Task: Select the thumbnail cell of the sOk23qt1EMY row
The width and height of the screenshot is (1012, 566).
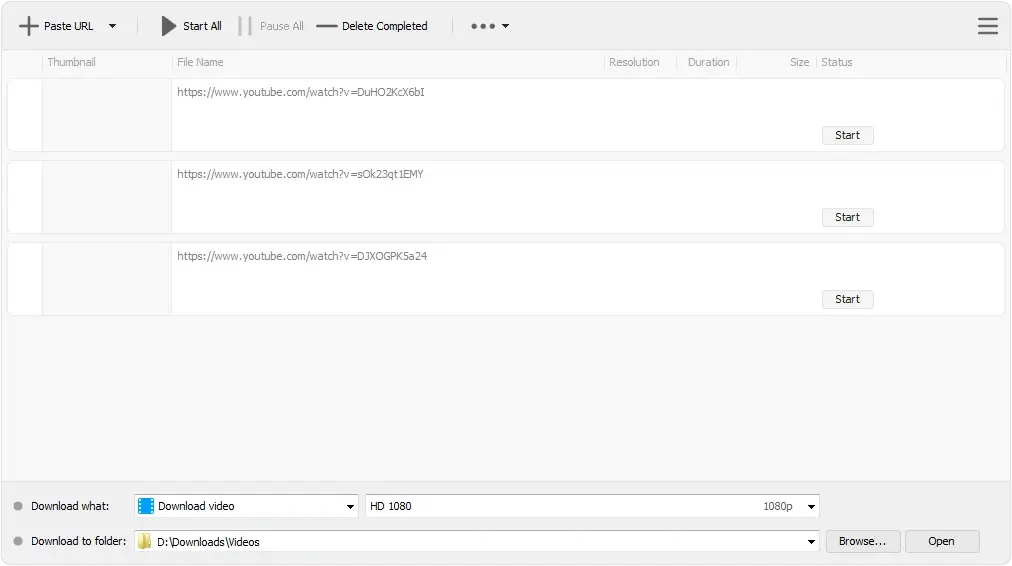Action: point(106,197)
